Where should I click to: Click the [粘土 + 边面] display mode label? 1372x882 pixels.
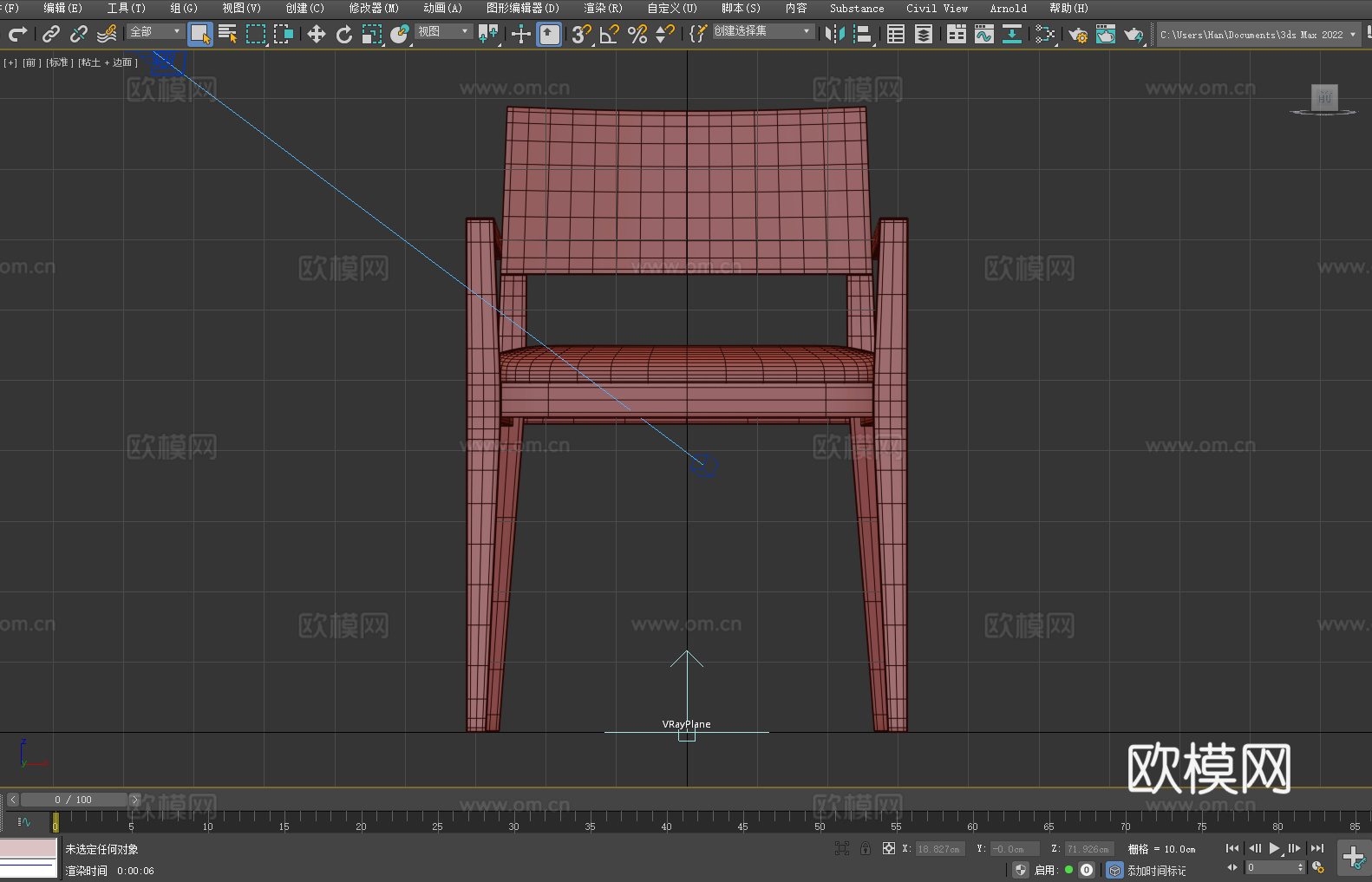(x=108, y=62)
